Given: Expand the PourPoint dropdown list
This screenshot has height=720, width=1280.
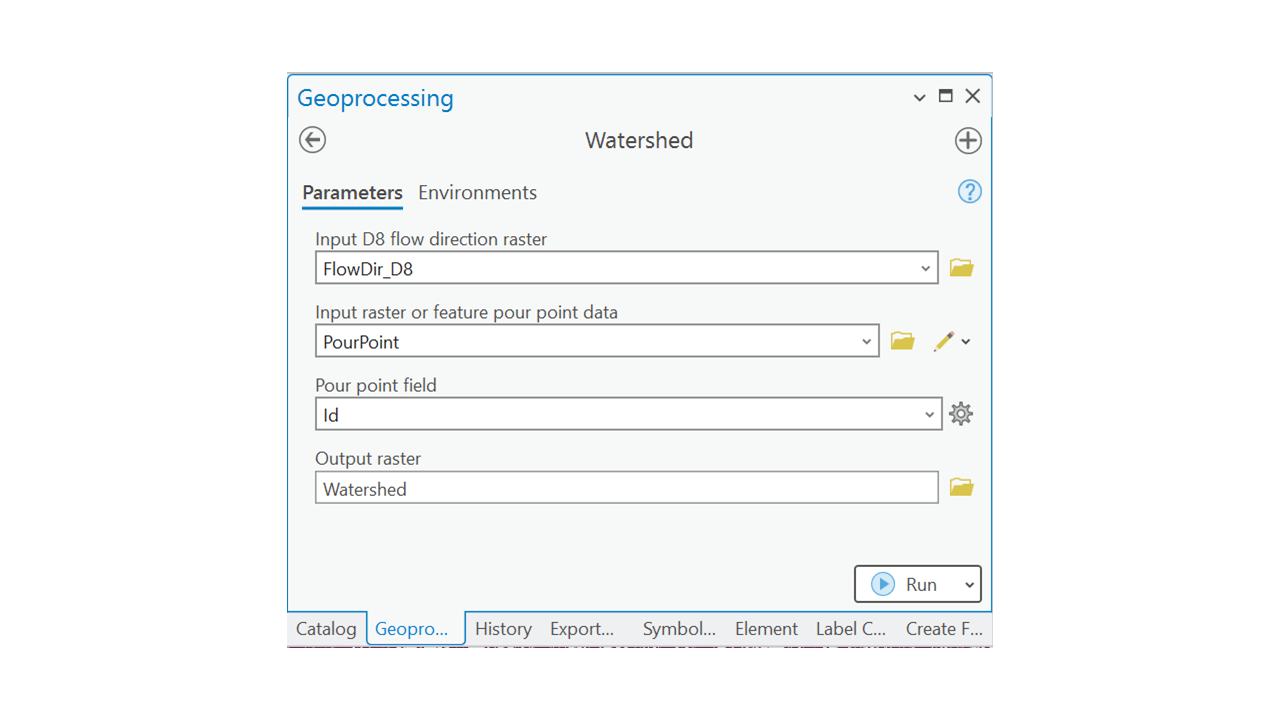Looking at the screenshot, I should (x=866, y=341).
